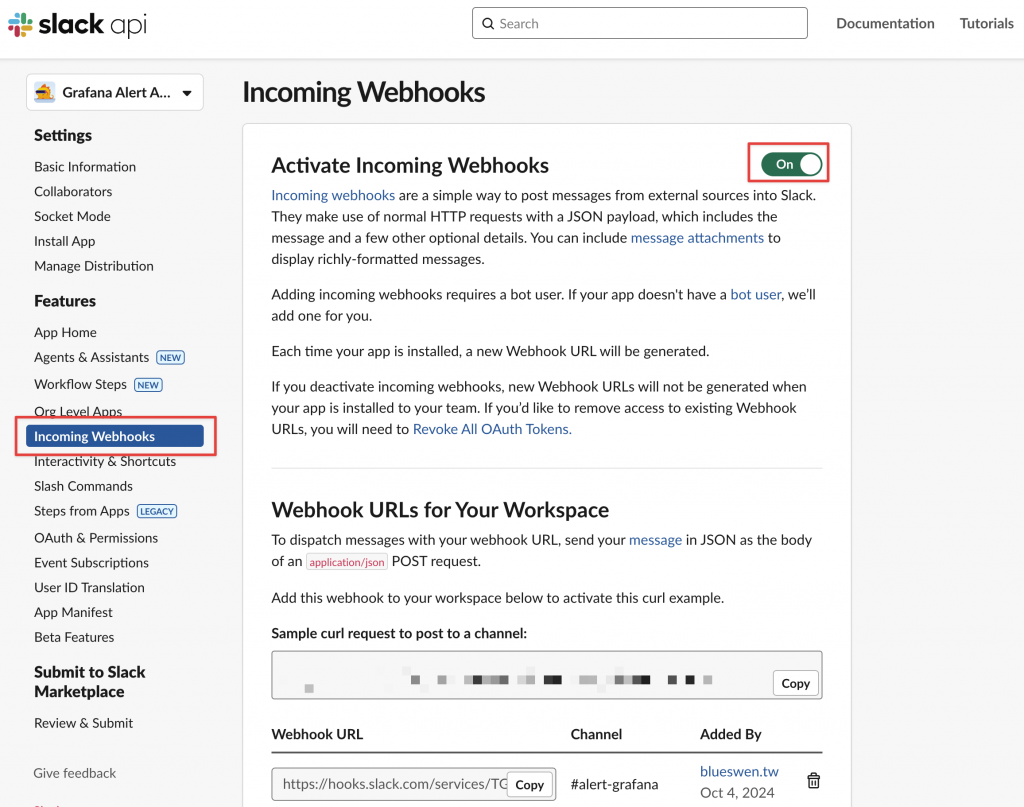Open the message attachments link
This screenshot has width=1024, height=807.
pyautogui.click(x=697, y=238)
